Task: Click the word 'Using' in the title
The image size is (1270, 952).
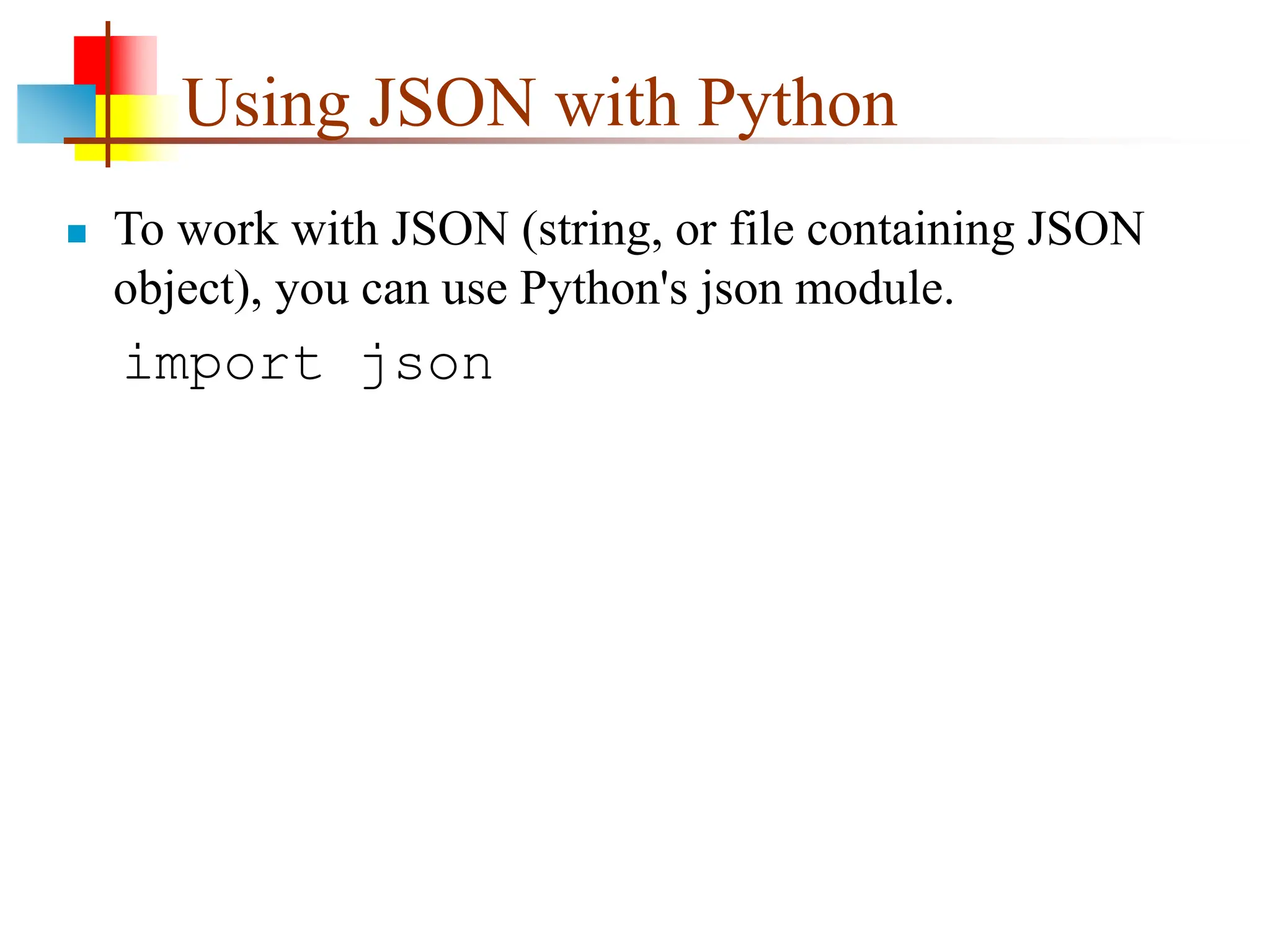Action: [267, 104]
